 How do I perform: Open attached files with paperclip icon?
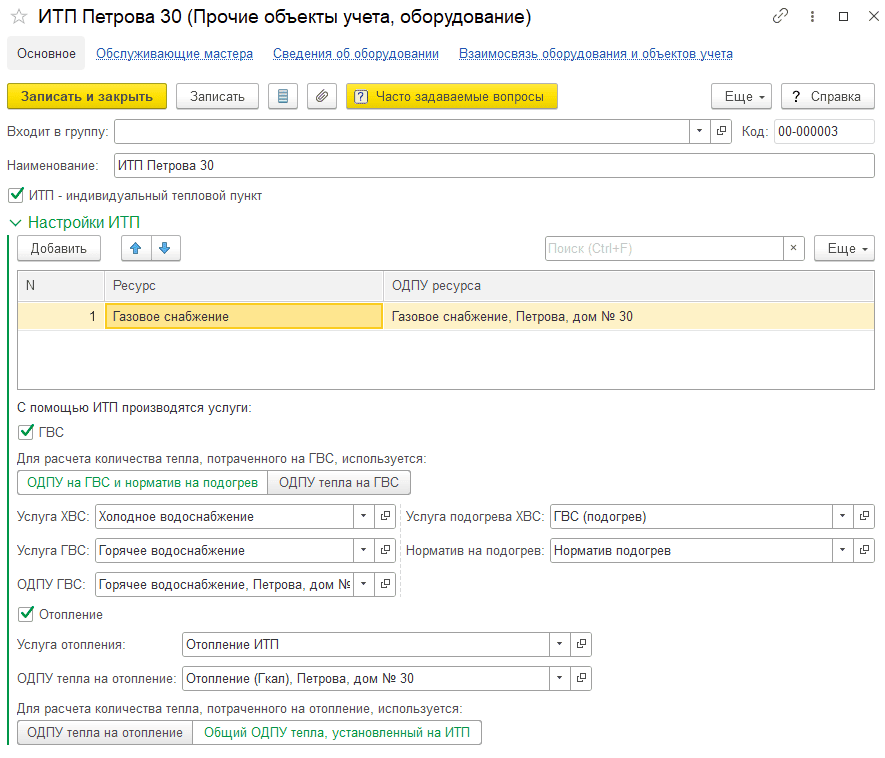point(322,97)
